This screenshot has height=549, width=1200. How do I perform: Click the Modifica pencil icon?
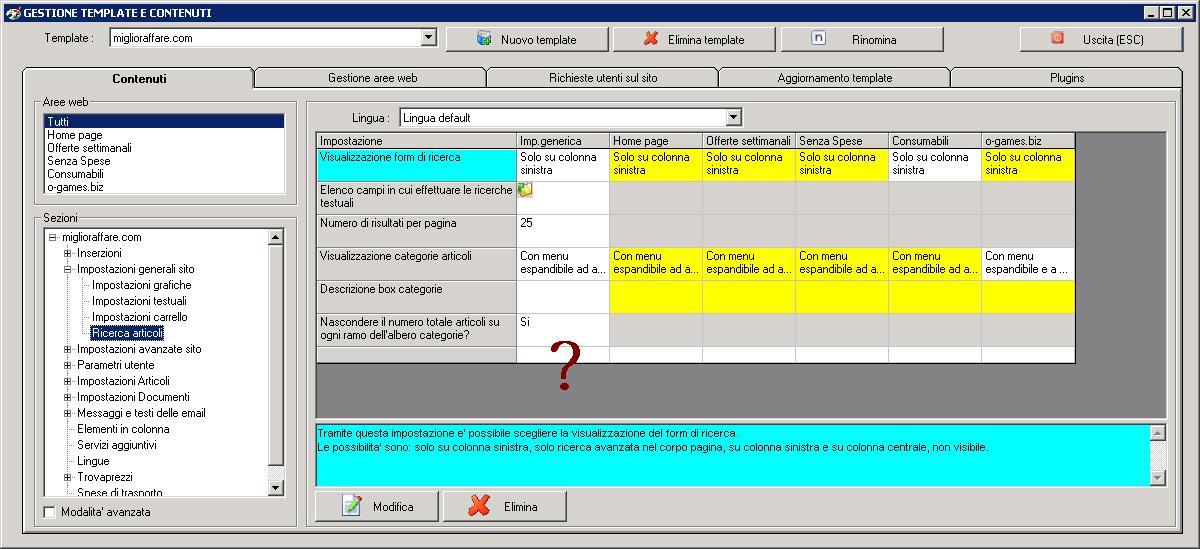[x=351, y=506]
